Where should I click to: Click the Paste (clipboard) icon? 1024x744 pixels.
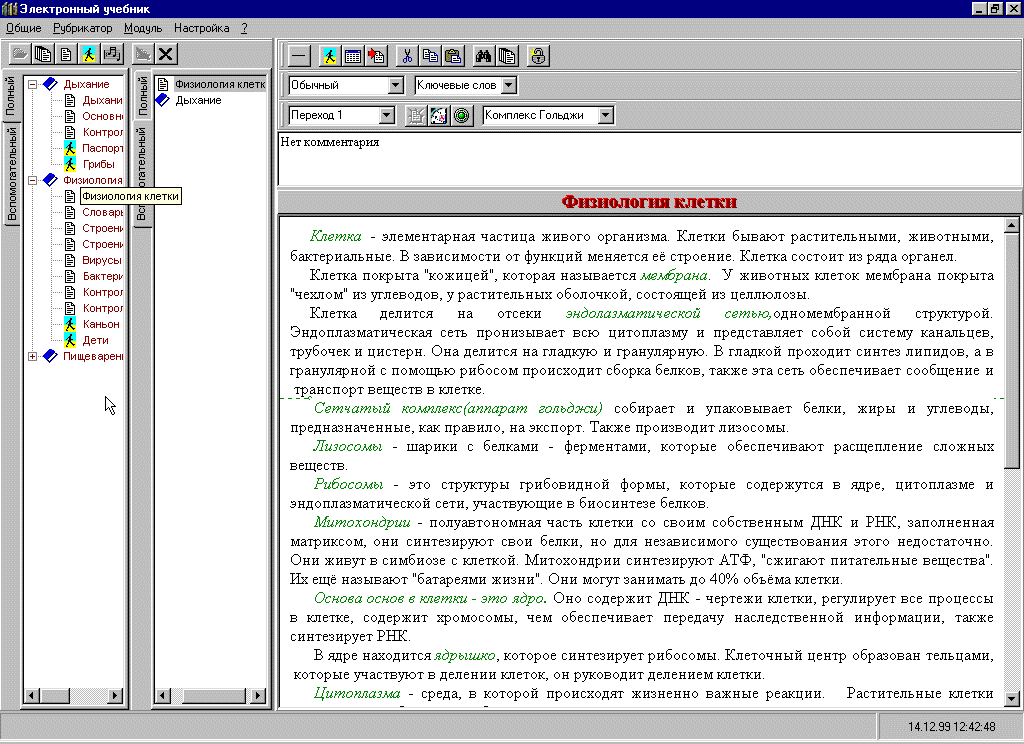453,55
